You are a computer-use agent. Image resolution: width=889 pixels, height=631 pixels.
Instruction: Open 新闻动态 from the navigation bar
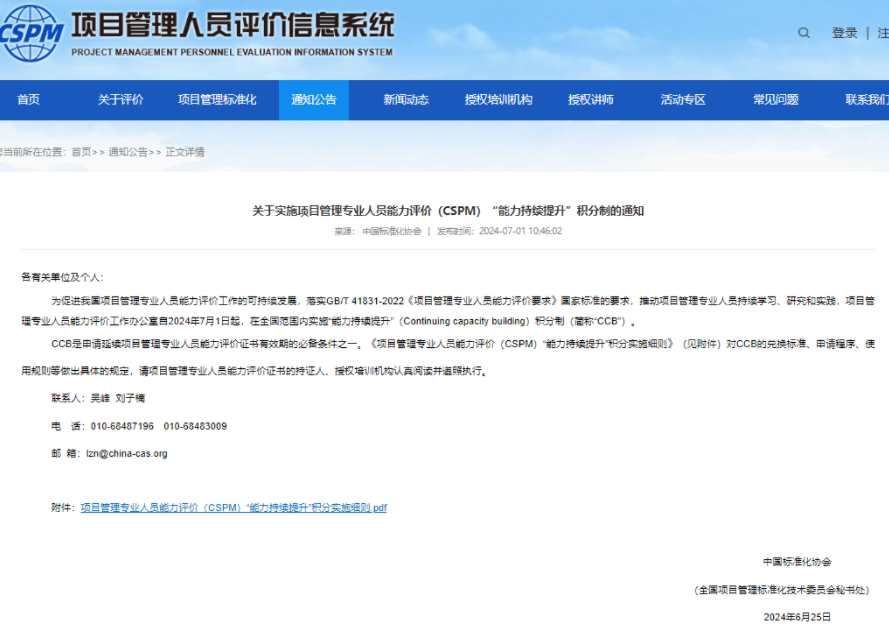point(404,100)
